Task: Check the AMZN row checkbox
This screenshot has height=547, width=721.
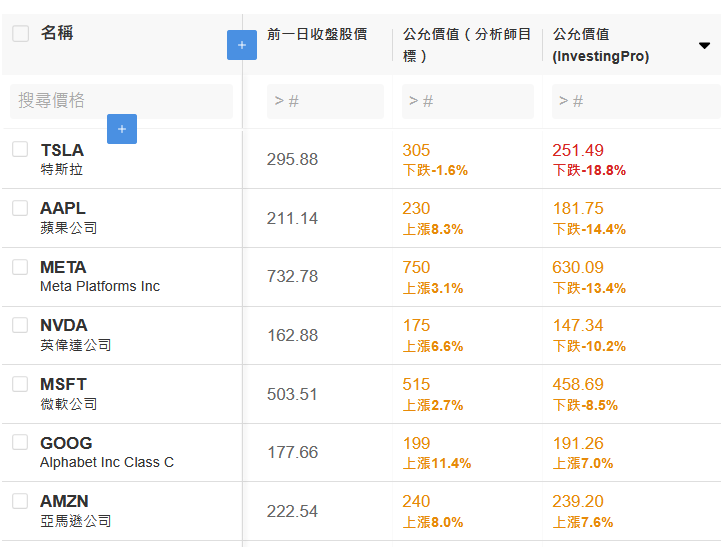Action: 20,501
